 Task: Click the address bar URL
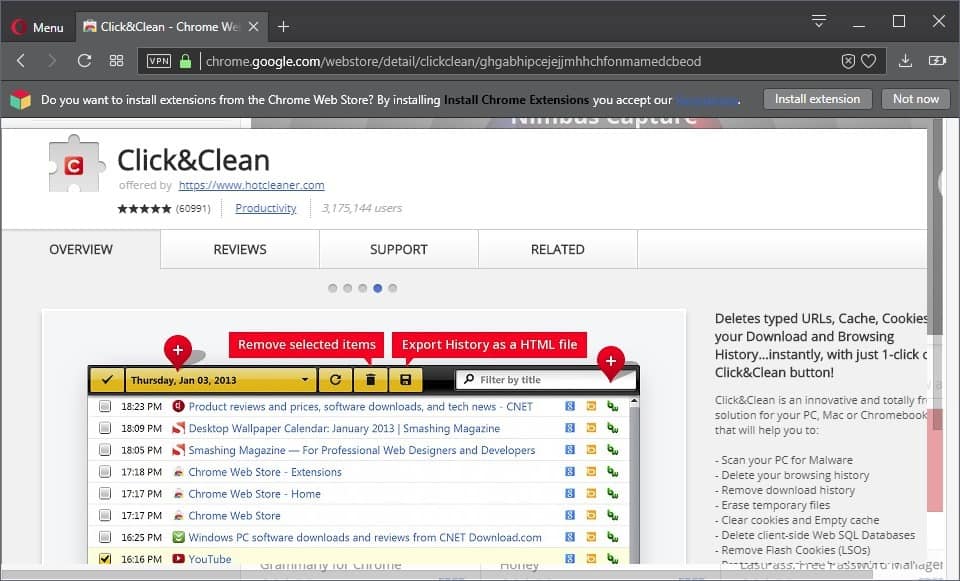pos(453,61)
